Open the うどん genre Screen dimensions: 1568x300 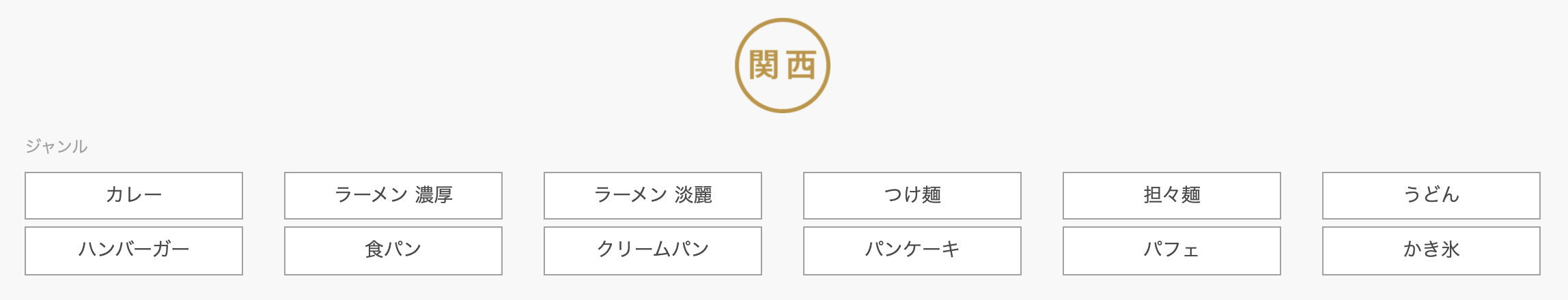point(1431,196)
